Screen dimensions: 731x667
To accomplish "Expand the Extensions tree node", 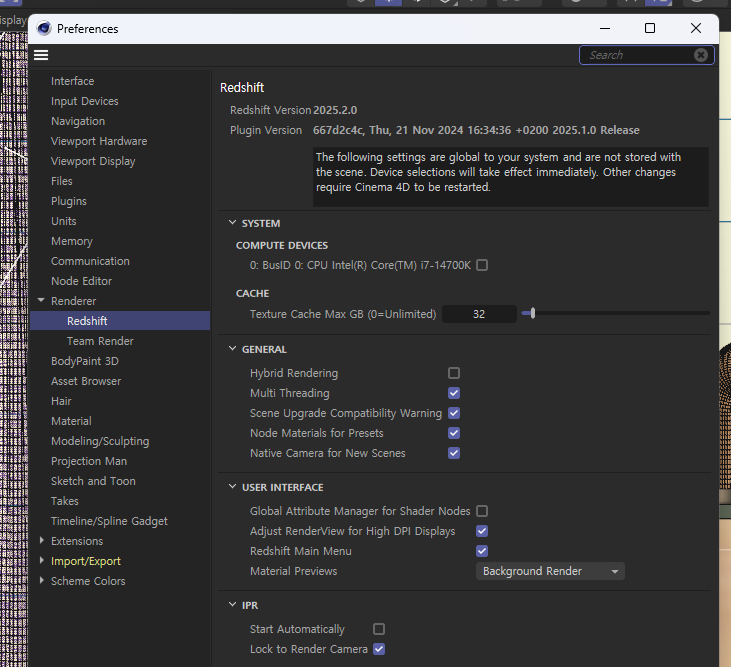I will coord(41,541).
